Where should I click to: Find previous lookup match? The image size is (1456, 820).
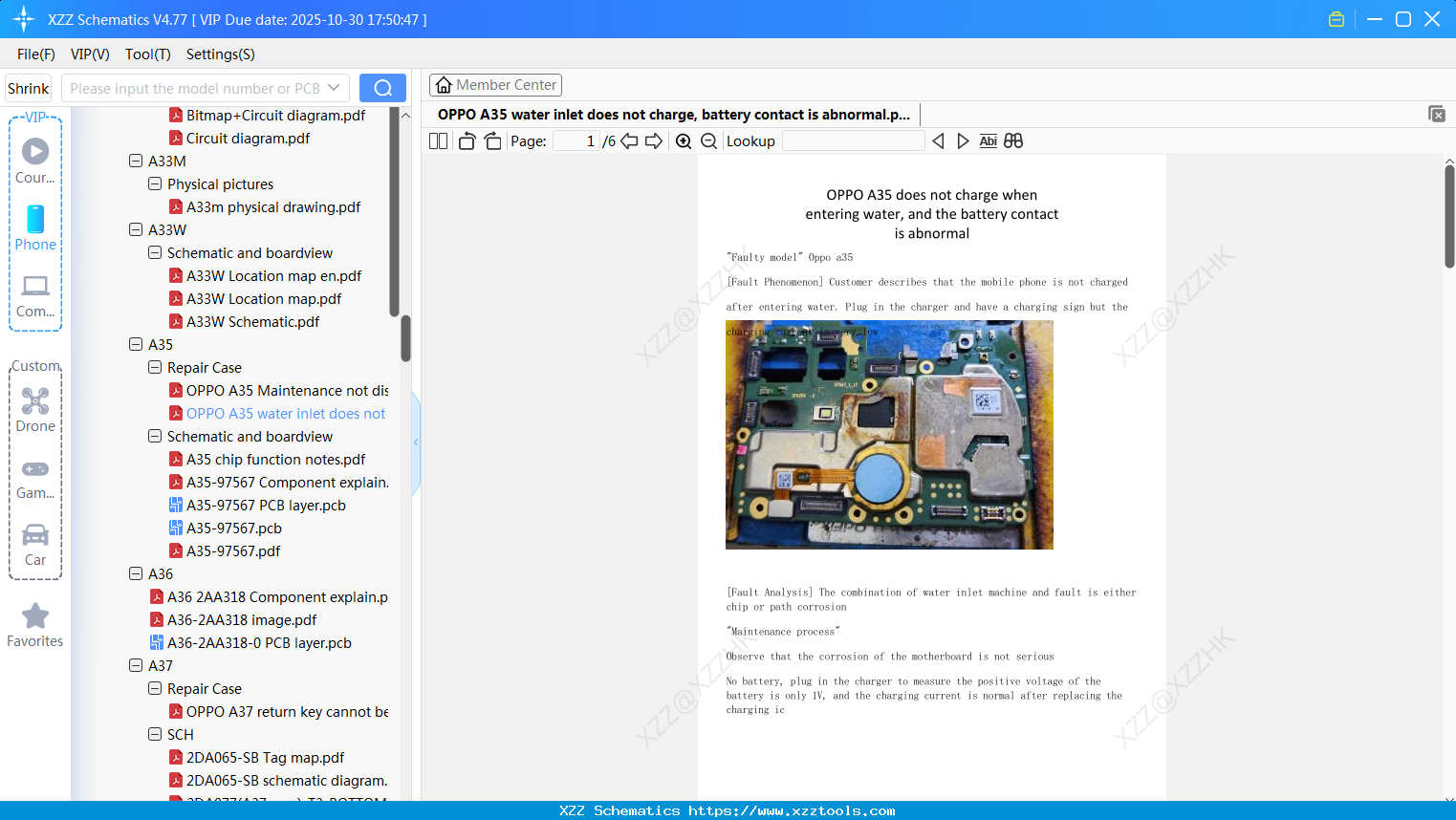pos(938,140)
